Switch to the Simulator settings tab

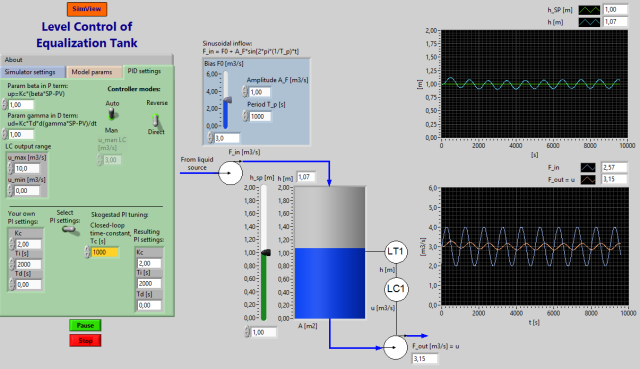tap(33, 72)
